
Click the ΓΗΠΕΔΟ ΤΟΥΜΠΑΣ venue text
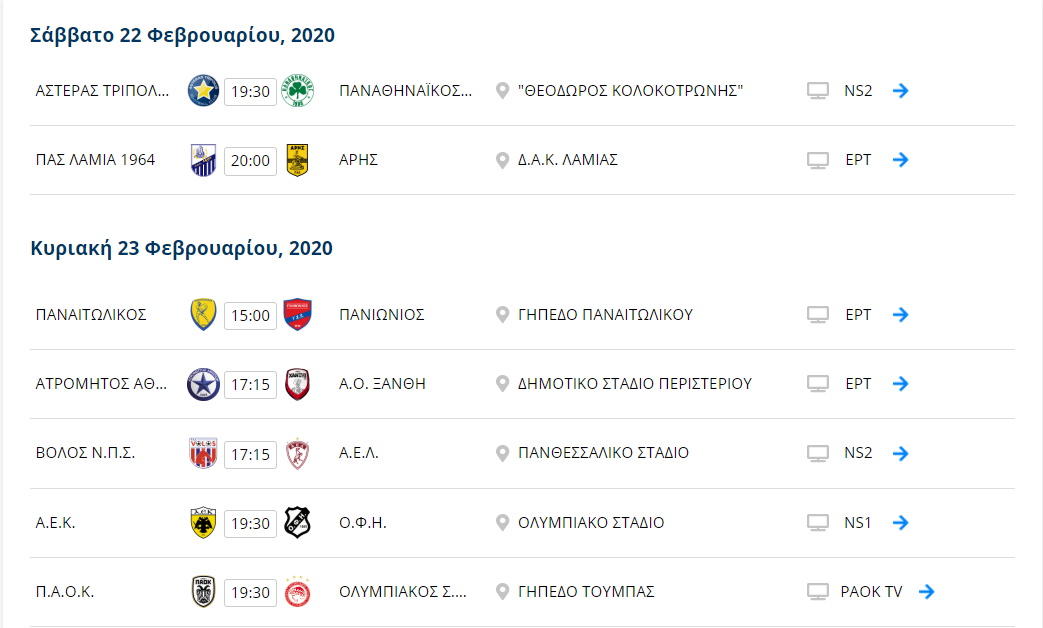coord(586,591)
